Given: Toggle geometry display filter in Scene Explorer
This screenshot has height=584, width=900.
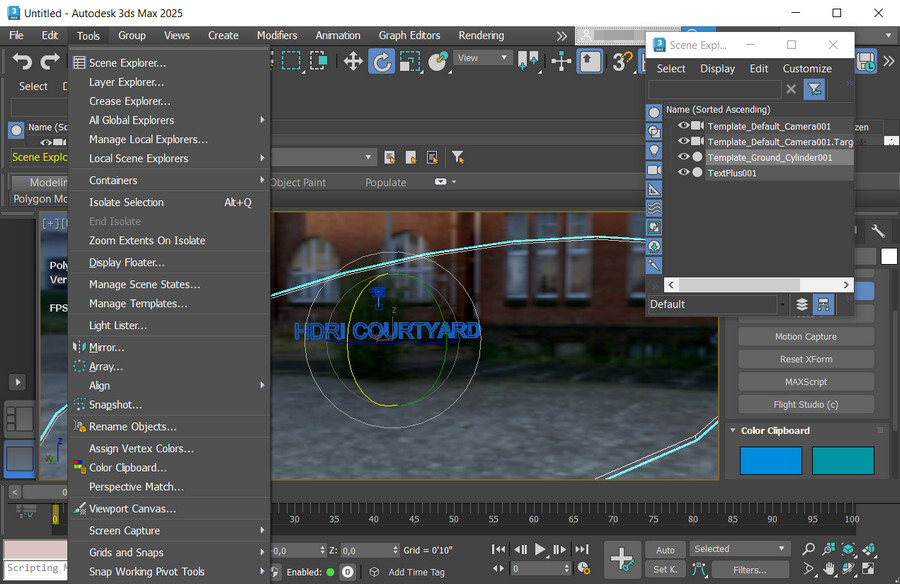Looking at the screenshot, I should (654, 113).
